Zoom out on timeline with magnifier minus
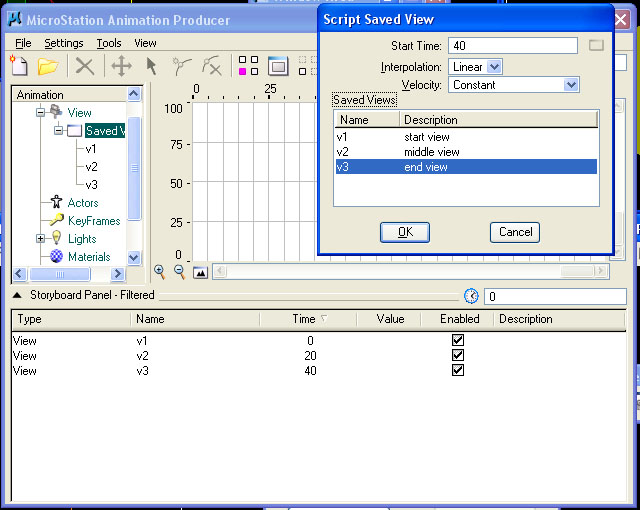Image resolution: width=640 pixels, height=510 pixels. [x=180, y=272]
